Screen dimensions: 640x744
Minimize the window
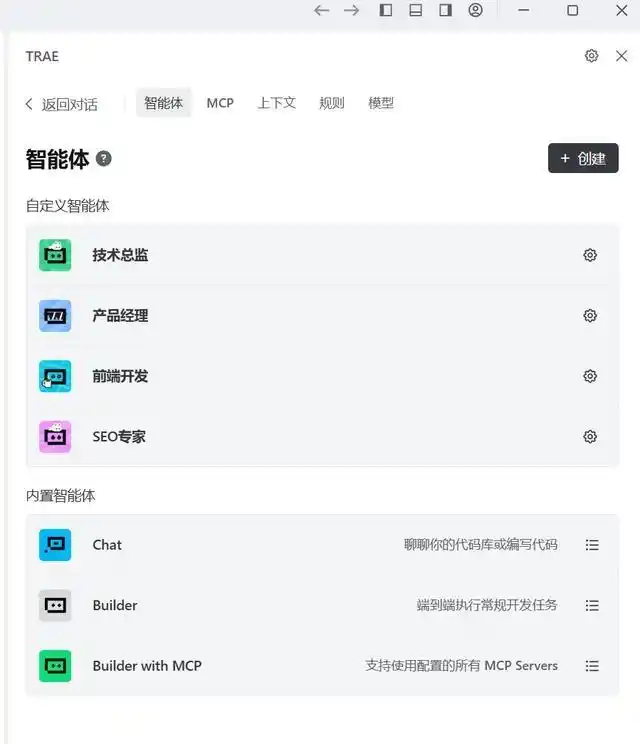pyautogui.click(x=524, y=10)
